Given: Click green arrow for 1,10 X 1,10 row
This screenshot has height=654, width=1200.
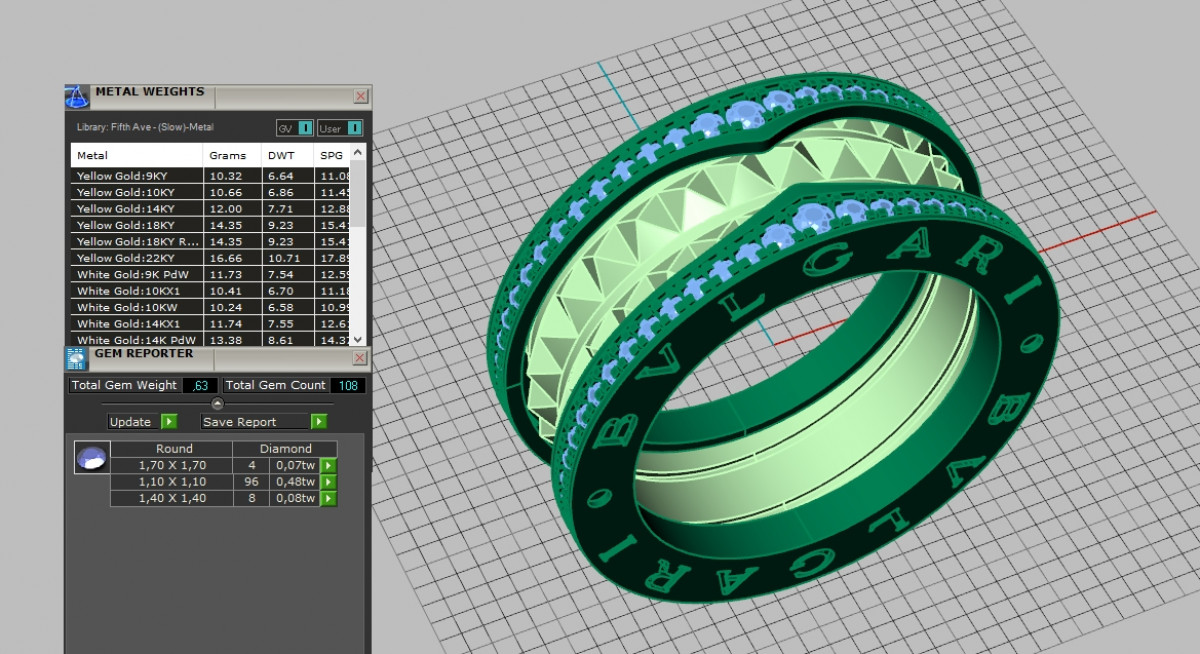Looking at the screenshot, I should pyautogui.click(x=328, y=482).
